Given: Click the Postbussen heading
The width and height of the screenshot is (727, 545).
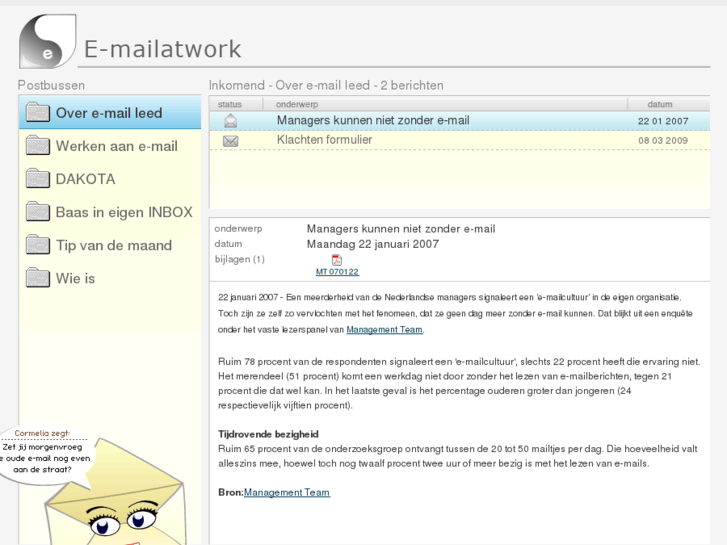Looking at the screenshot, I should 51,85.
